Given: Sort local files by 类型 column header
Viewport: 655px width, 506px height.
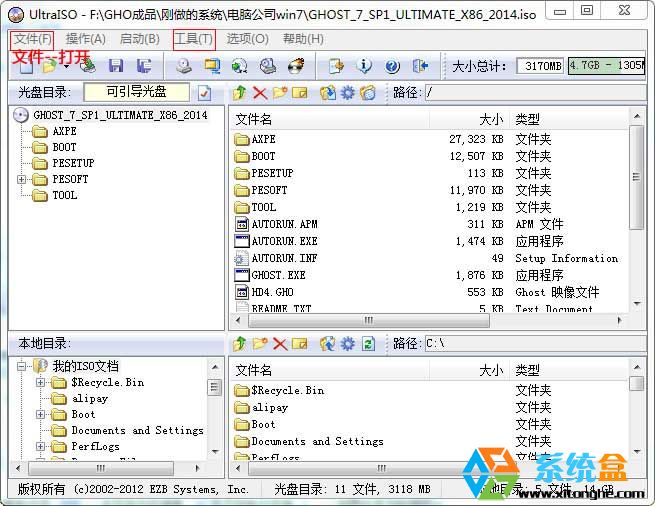Looking at the screenshot, I should tap(569, 370).
